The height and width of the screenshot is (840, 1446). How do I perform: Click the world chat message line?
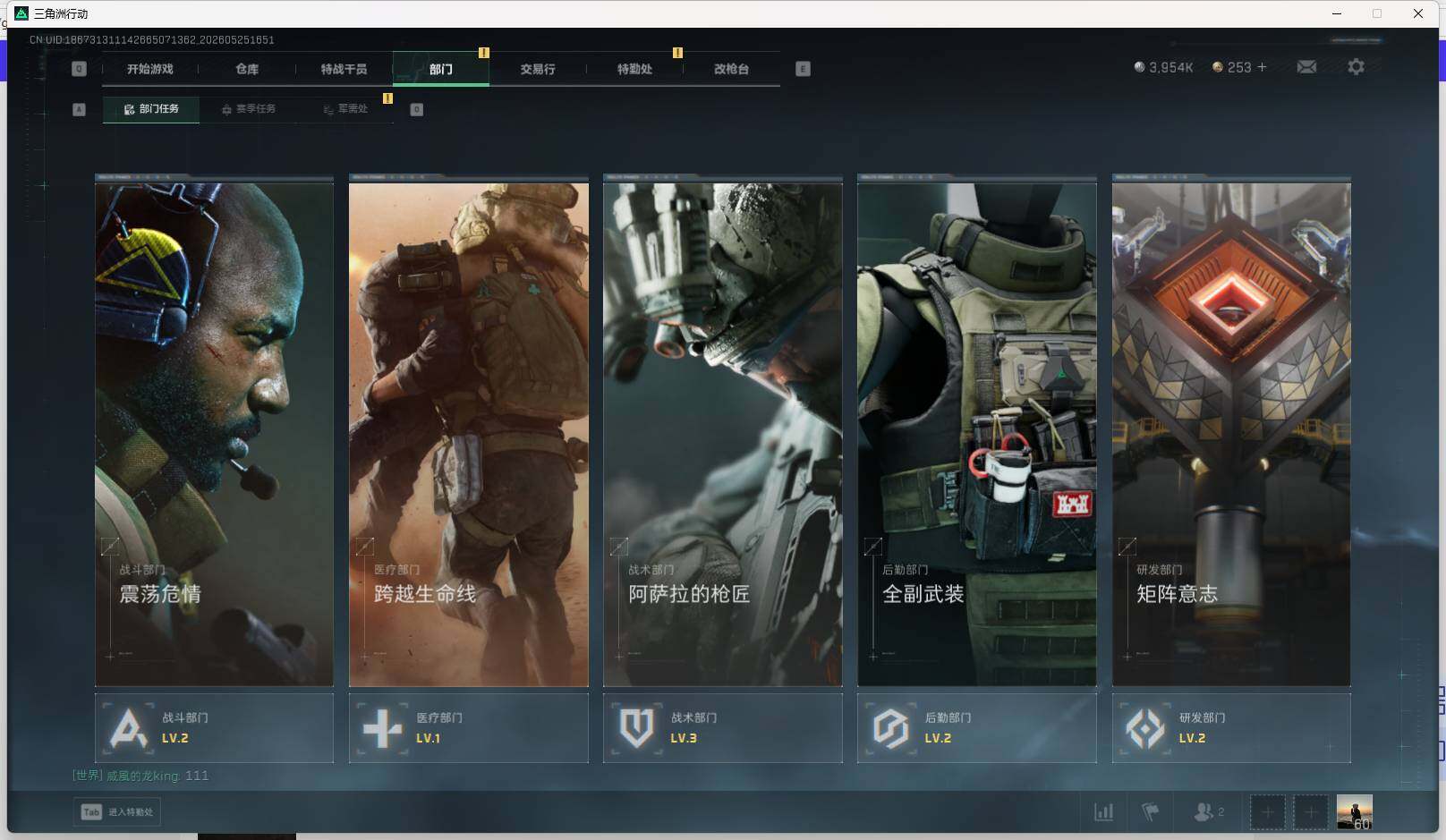click(x=140, y=776)
